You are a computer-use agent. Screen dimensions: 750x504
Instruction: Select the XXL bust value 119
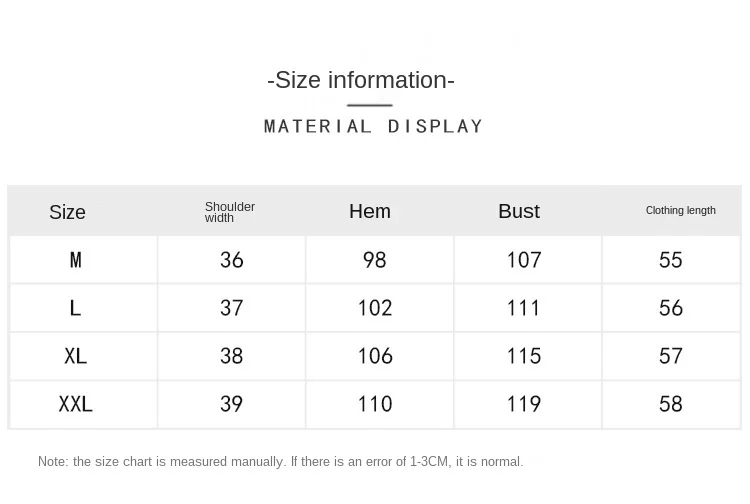coord(524,404)
